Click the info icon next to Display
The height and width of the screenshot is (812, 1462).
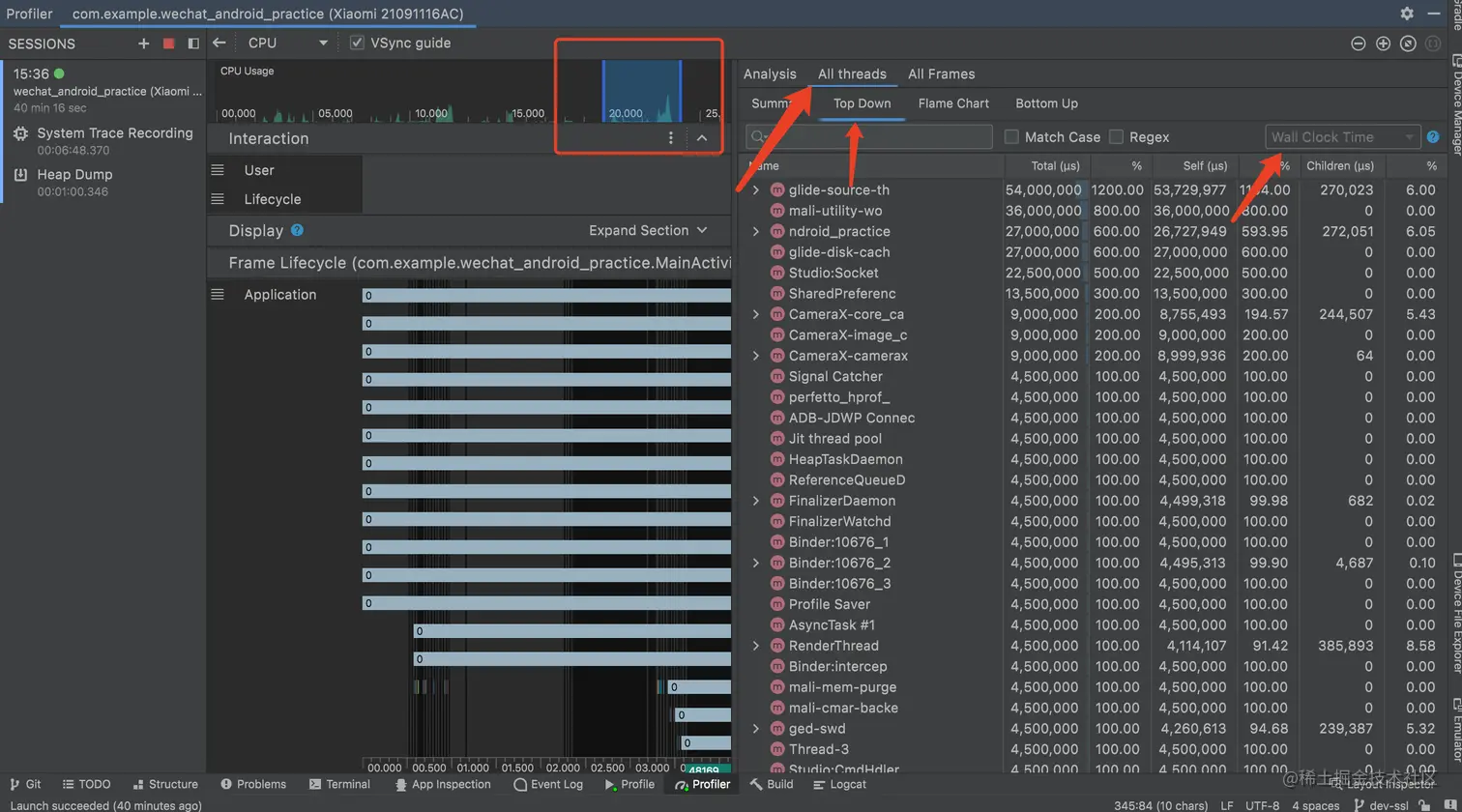click(298, 230)
